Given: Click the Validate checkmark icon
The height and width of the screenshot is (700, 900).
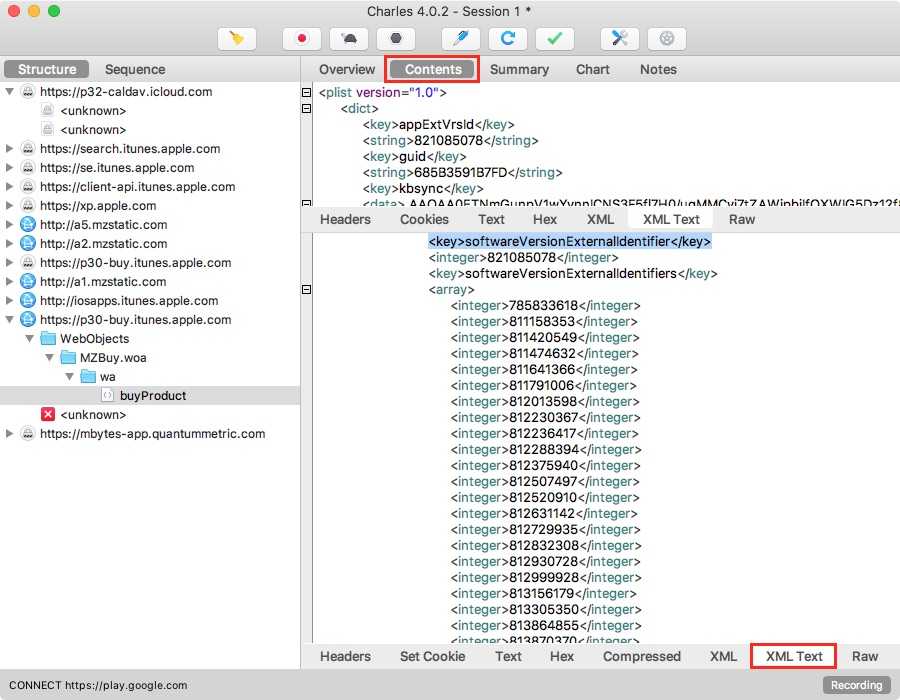Looking at the screenshot, I should (555, 39).
